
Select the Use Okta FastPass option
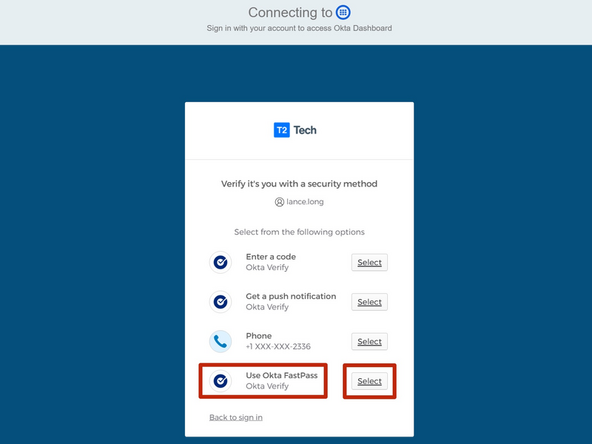point(369,381)
